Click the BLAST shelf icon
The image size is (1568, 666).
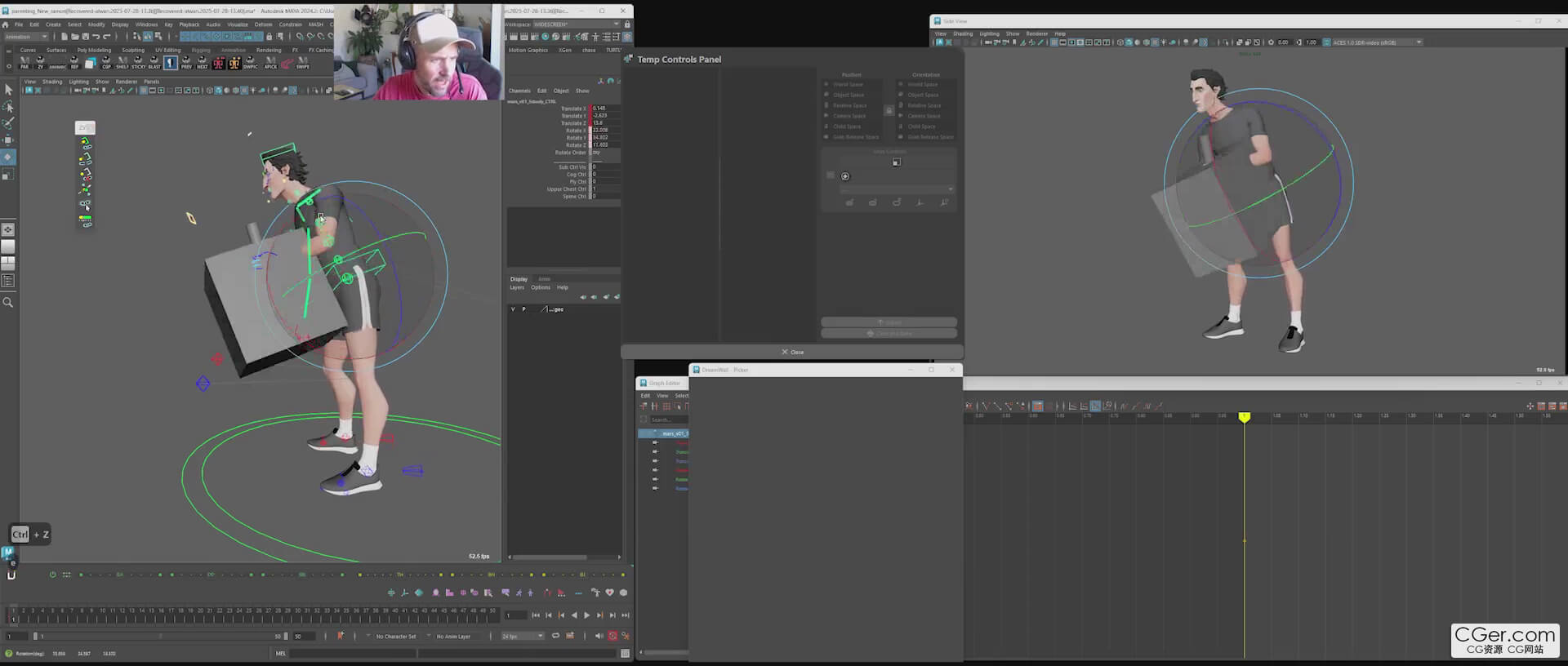coord(154,63)
